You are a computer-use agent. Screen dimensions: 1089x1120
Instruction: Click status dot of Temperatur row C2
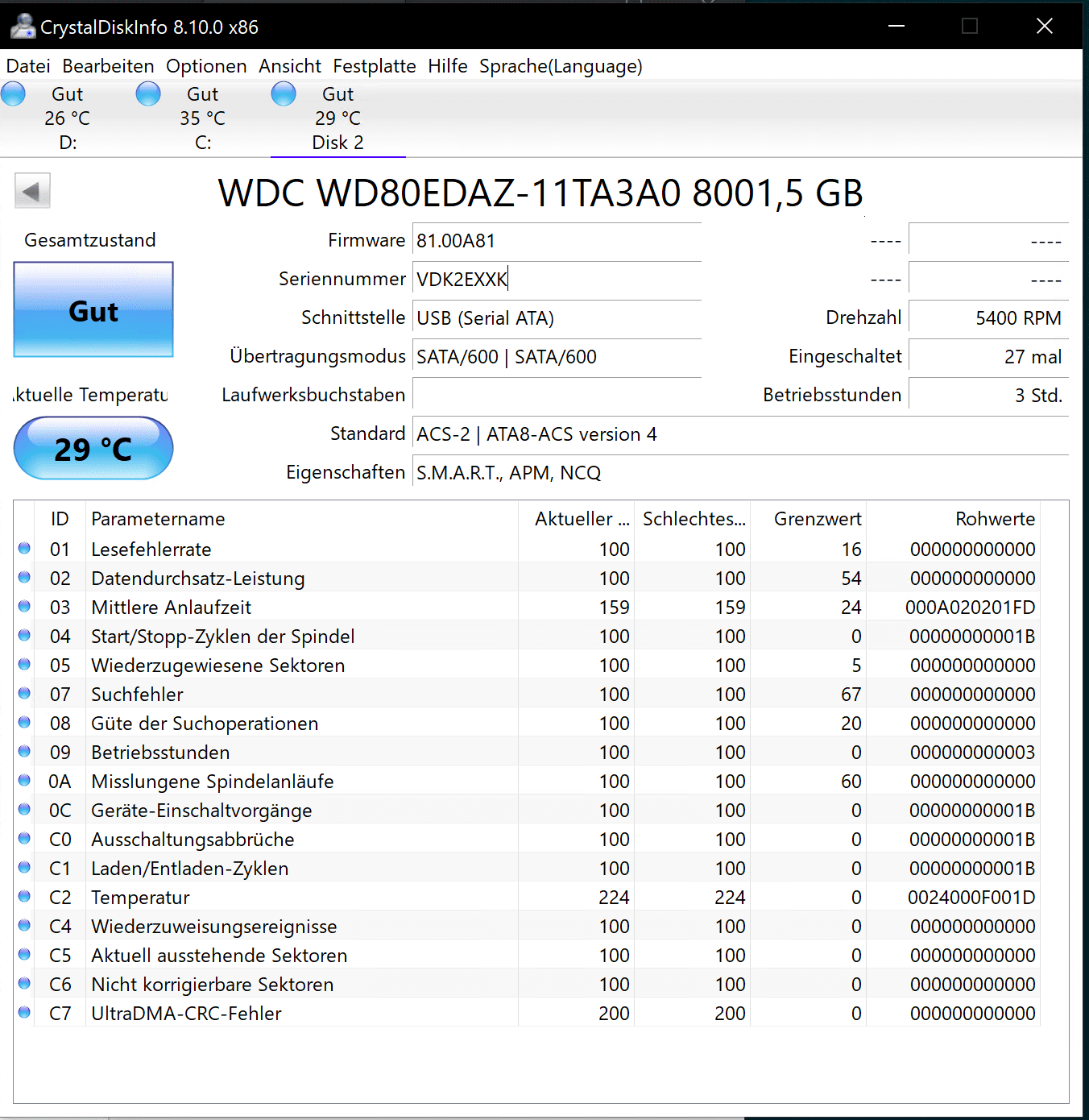point(24,897)
